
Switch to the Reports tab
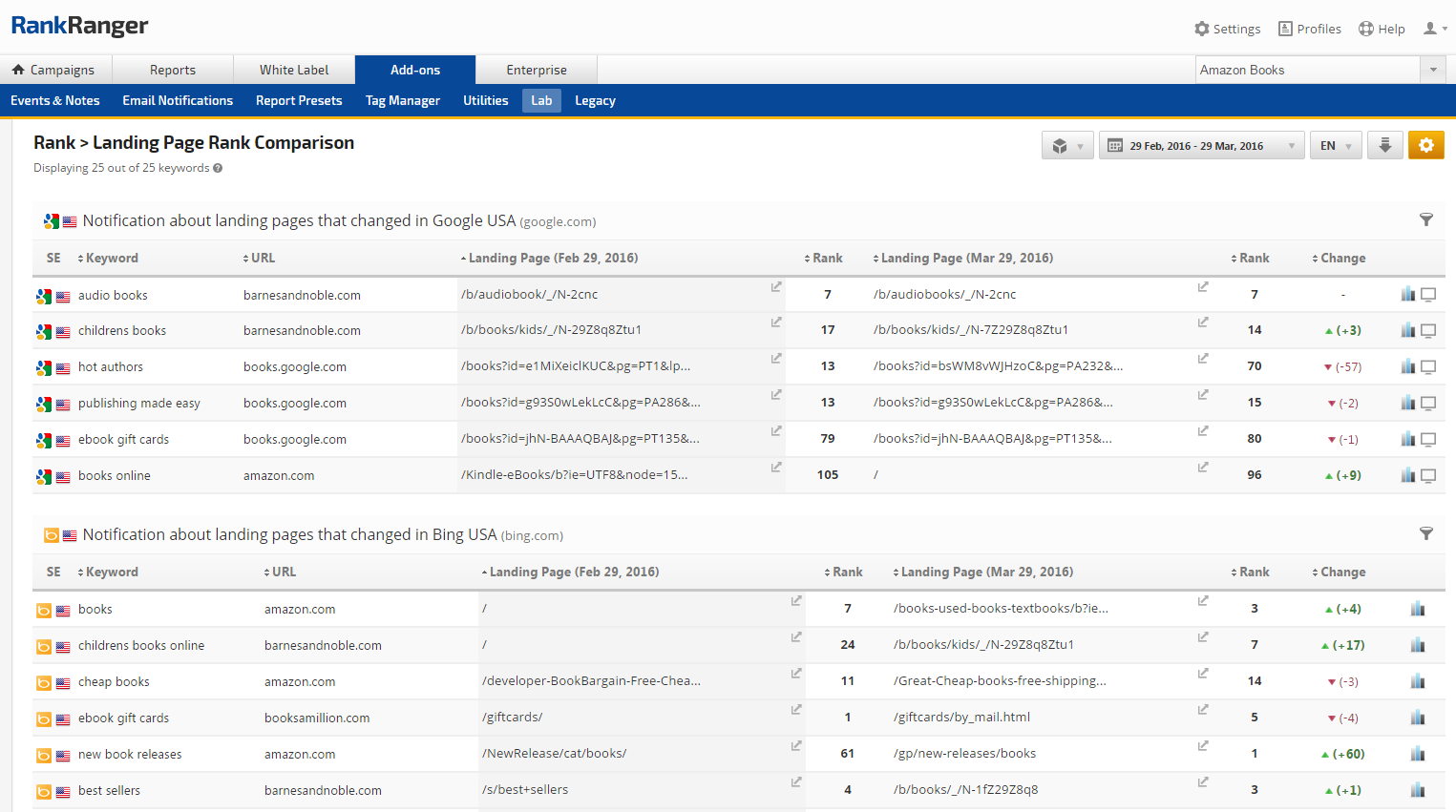[x=173, y=70]
